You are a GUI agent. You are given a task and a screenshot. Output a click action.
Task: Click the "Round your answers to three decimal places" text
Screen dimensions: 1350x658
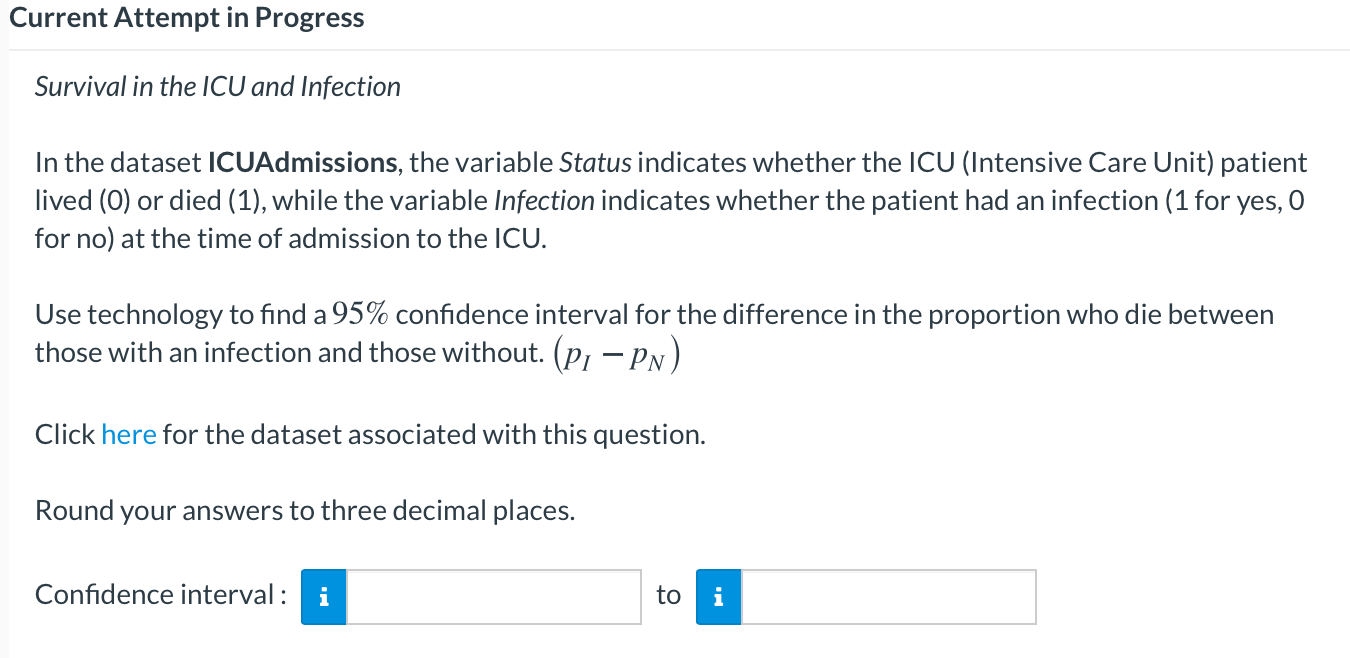point(305,511)
